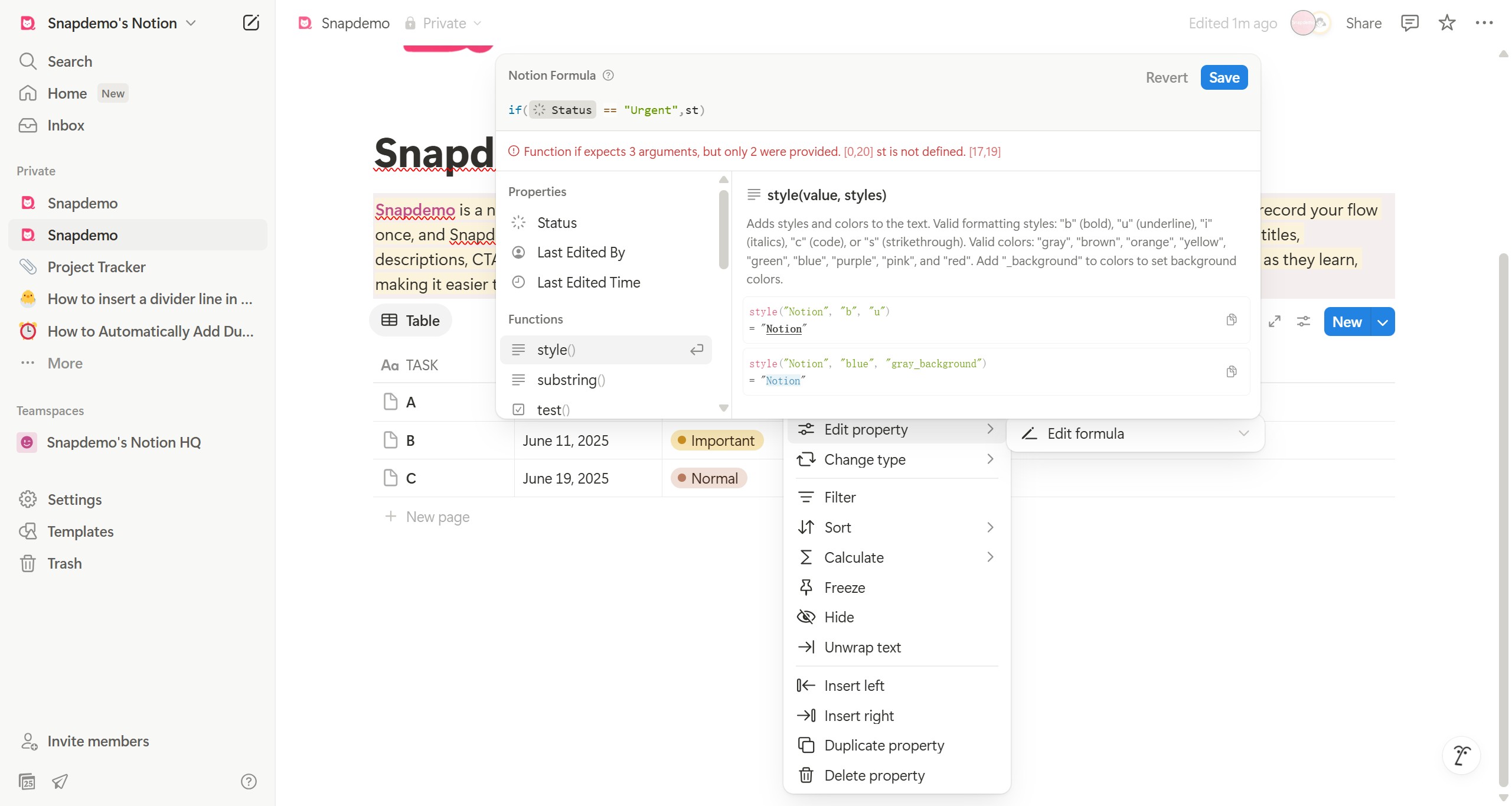This screenshot has height=806, width=1512.
Task: Click the new page compose icon
Action: [251, 23]
